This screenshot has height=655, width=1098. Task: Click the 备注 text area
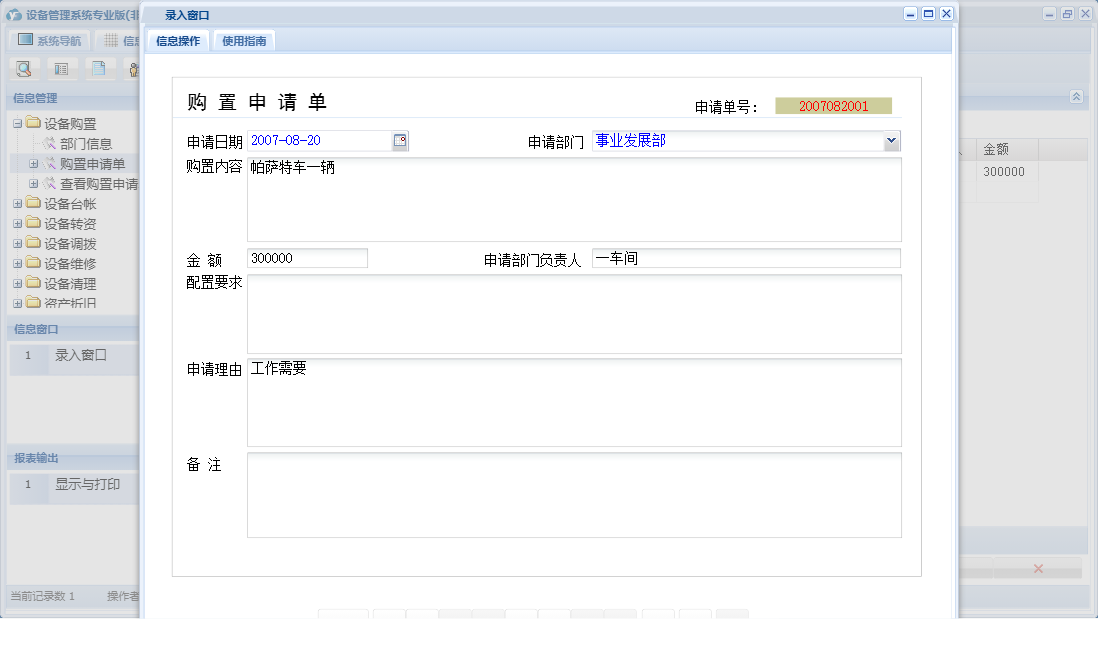pos(574,495)
